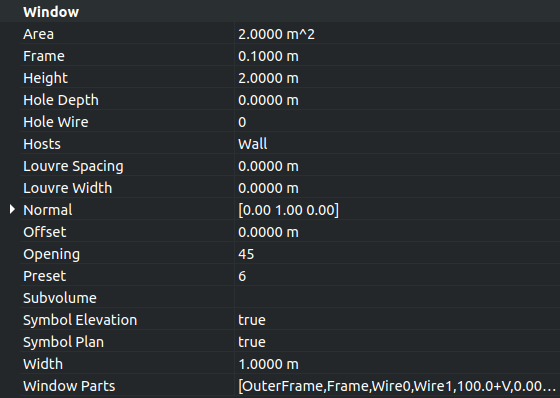The height and width of the screenshot is (398, 560).
Task: Select the Frame value 0.1000 m
Action: click(x=397, y=56)
